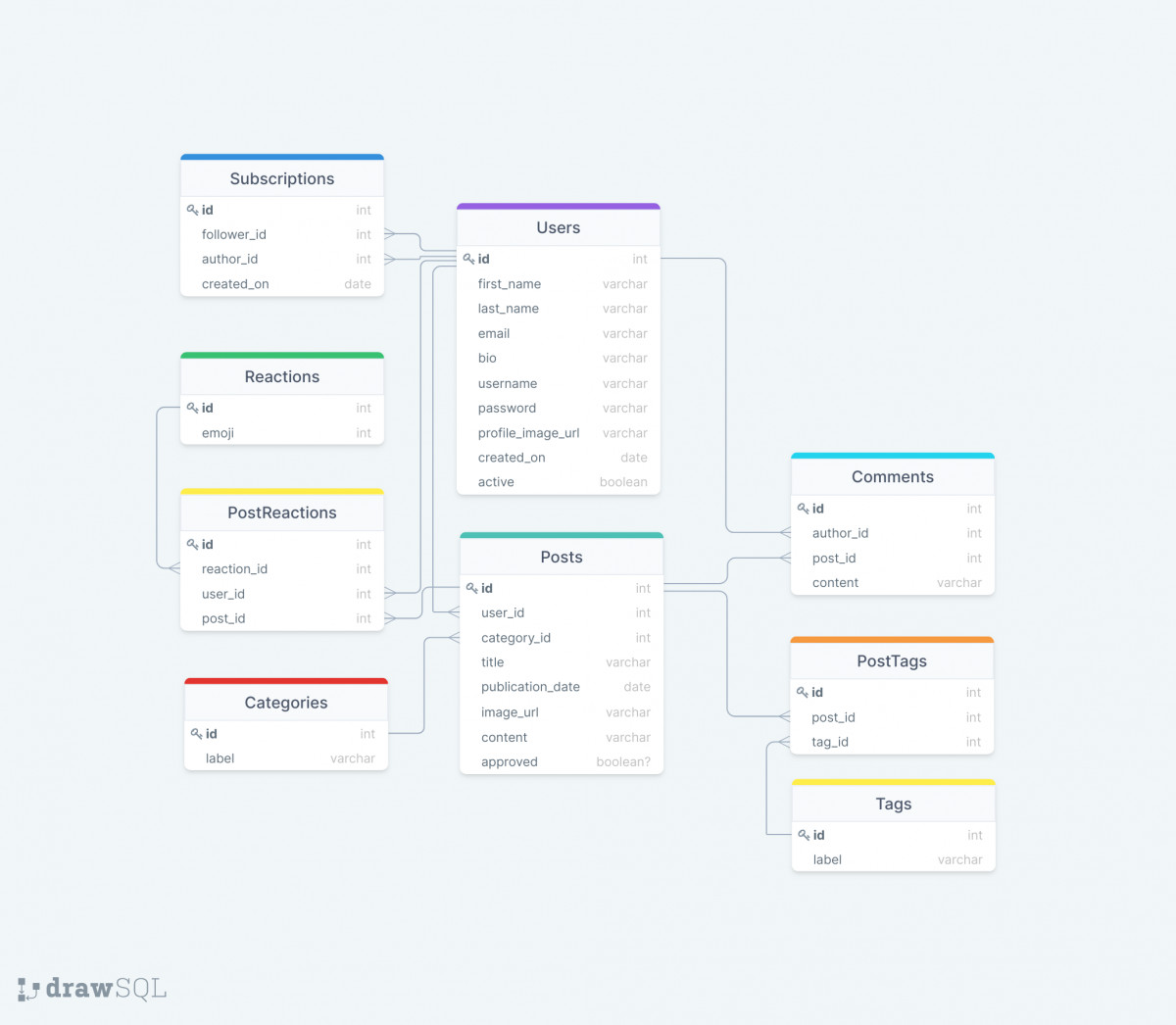Click the email column in Users
The image size is (1176, 1025).
point(559,333)
